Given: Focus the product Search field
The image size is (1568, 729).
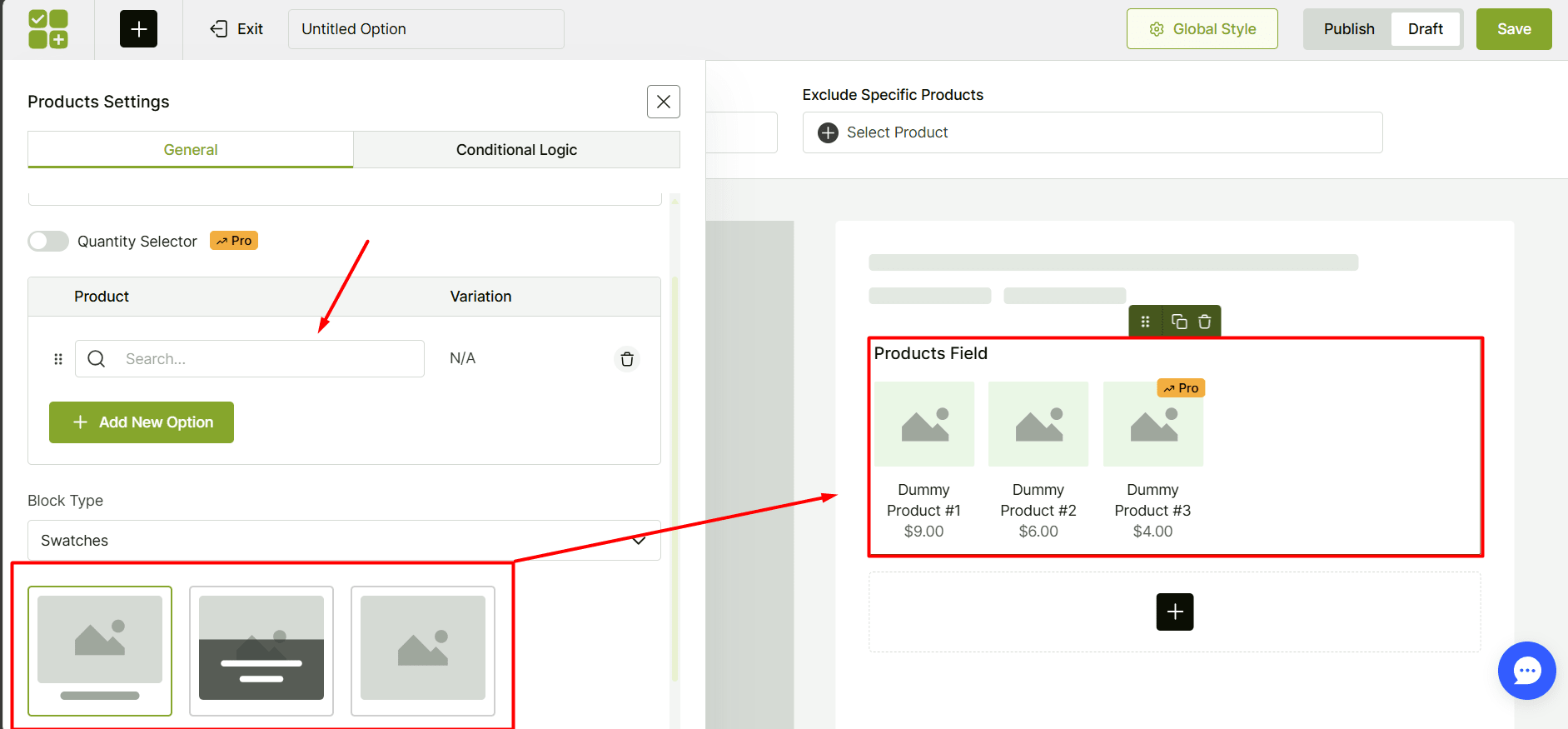Looking at the screenshot, I should 250,359.
